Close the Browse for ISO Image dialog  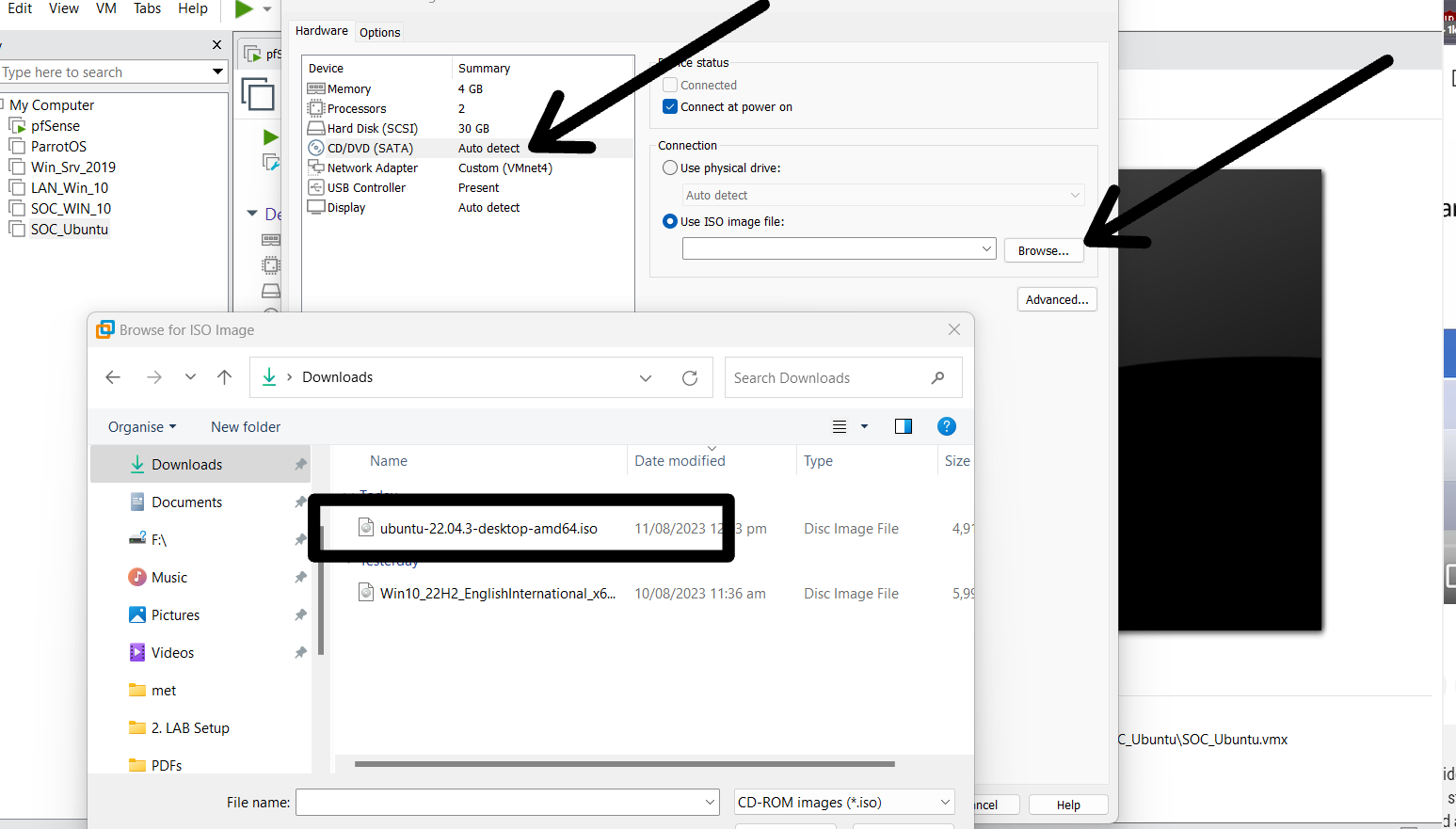pyautogui.click(x=954, y=329)
